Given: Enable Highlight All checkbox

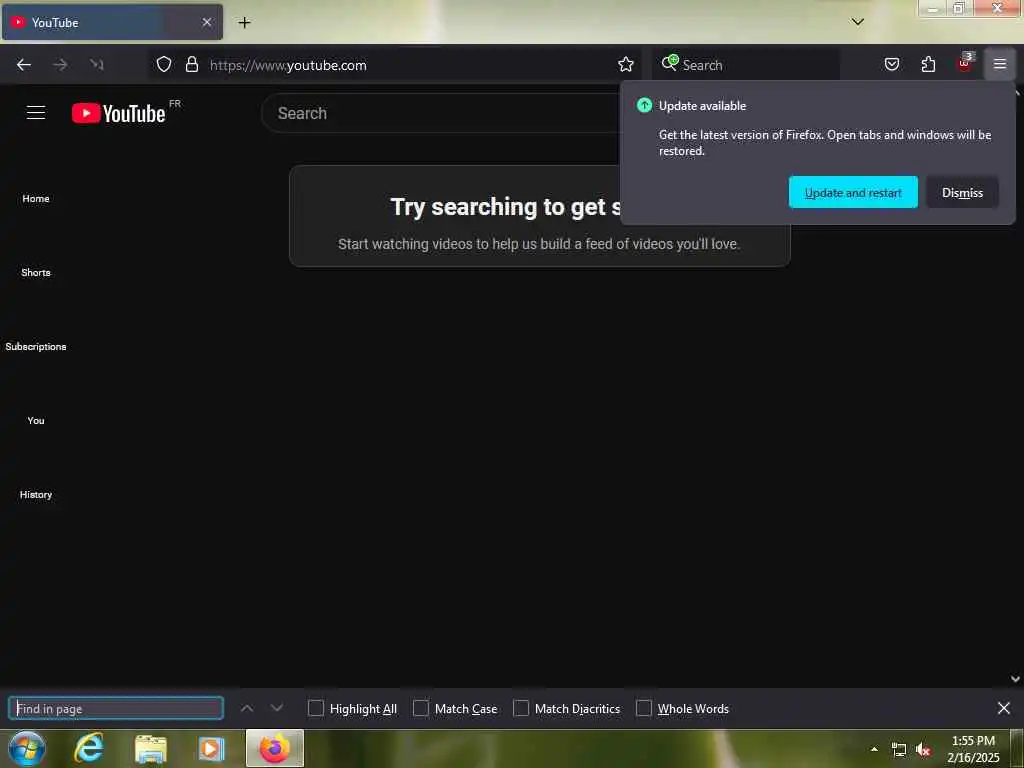Looking at the screenshot, I should coord(315,708).
